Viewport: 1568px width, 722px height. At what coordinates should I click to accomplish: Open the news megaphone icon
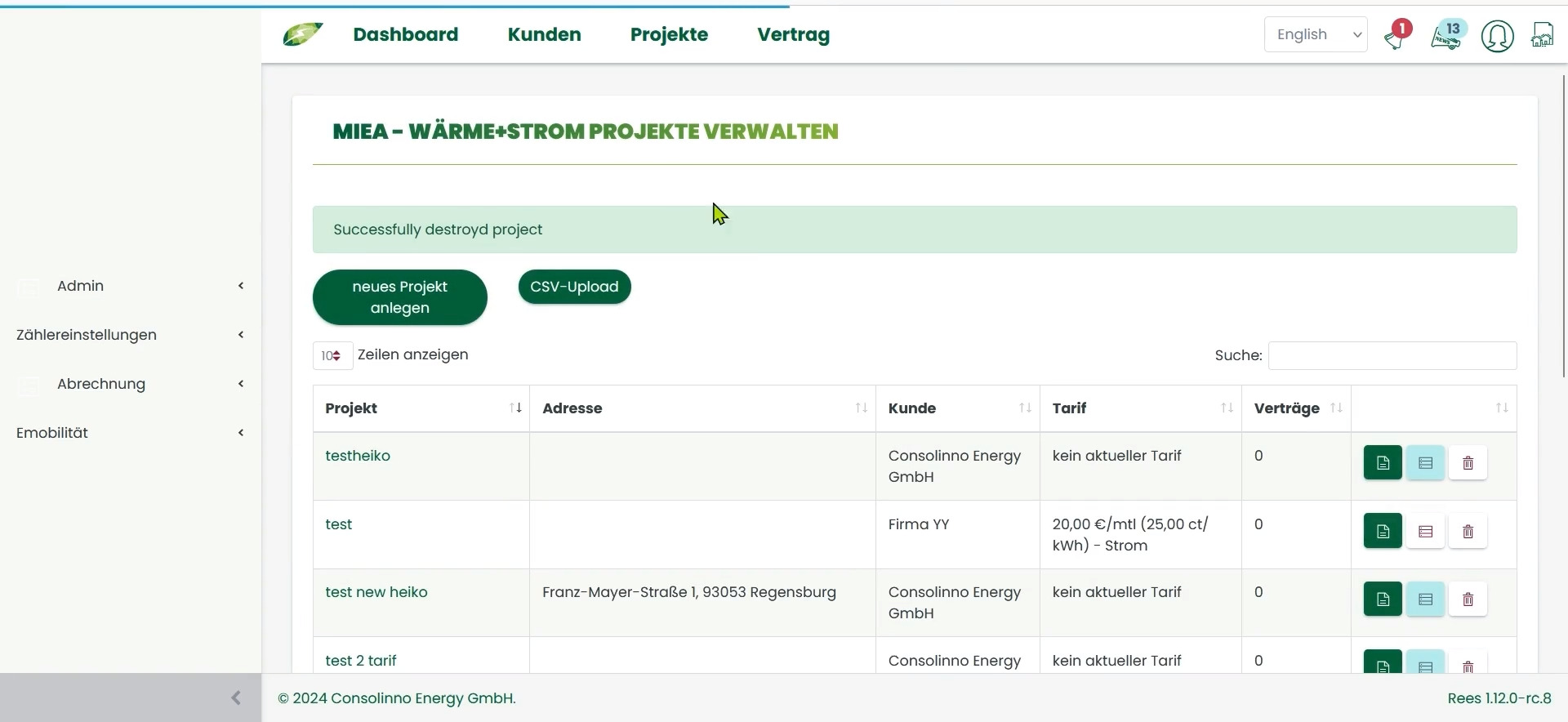click(1448, 35)
